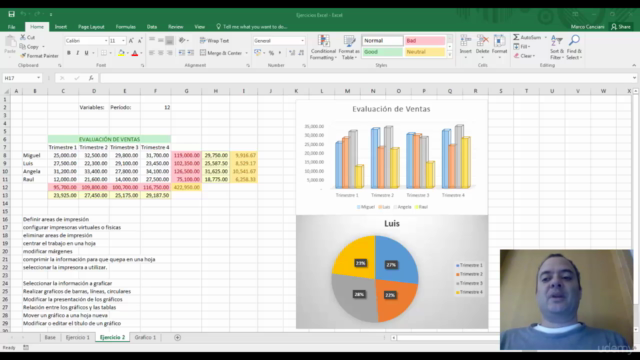Click the Copy icon
640x360 pixels.
click(23, 47)
